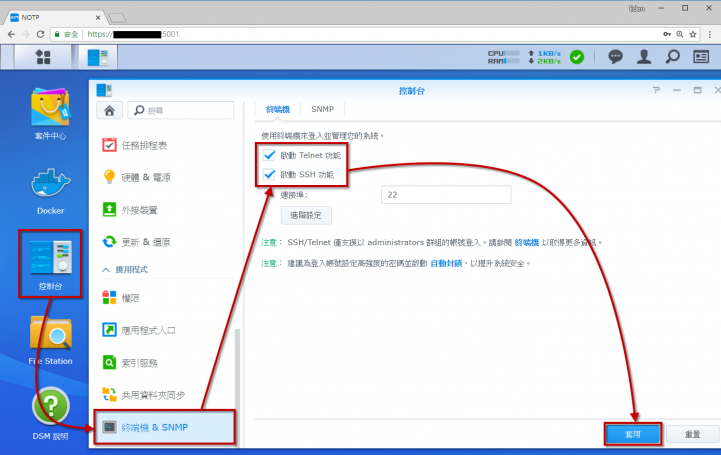Viewport: 721px width, 455px height.
Task: Open the 自動封鎖 link
Action: tap(446, 263)
